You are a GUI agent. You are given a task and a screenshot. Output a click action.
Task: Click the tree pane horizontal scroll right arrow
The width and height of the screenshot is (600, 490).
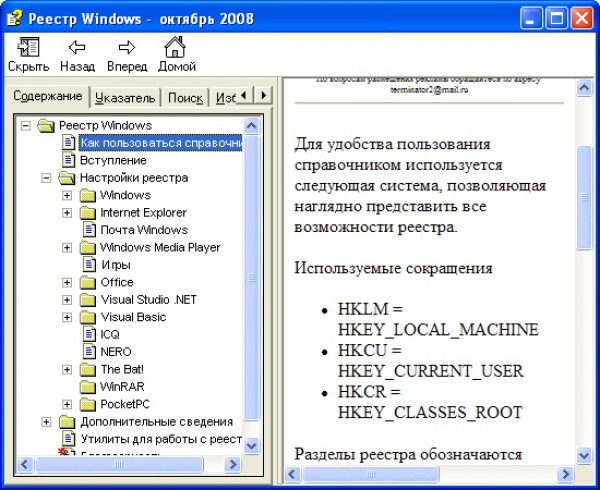[232, 465]
